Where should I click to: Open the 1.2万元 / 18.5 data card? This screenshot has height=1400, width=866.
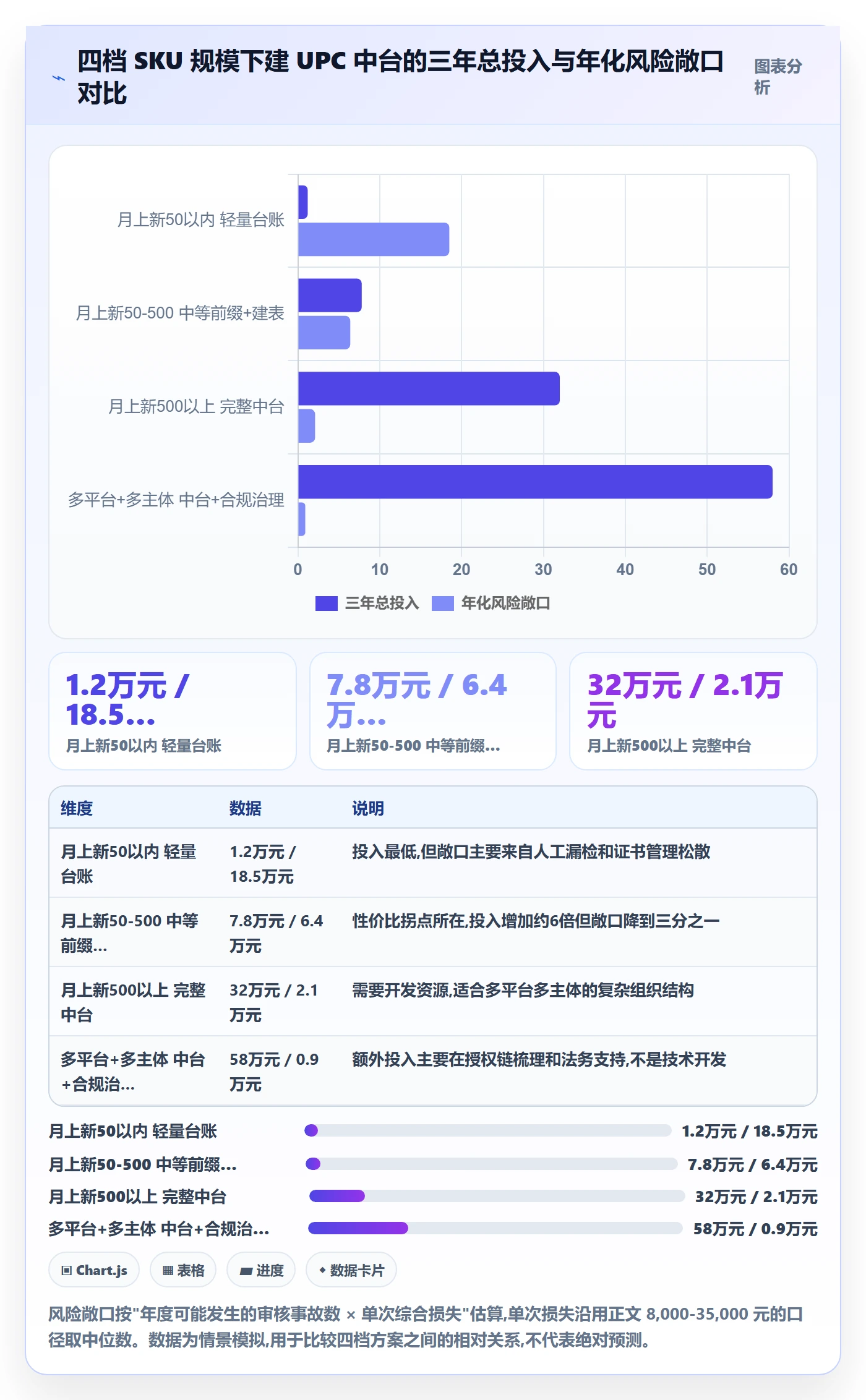point(173,711)
